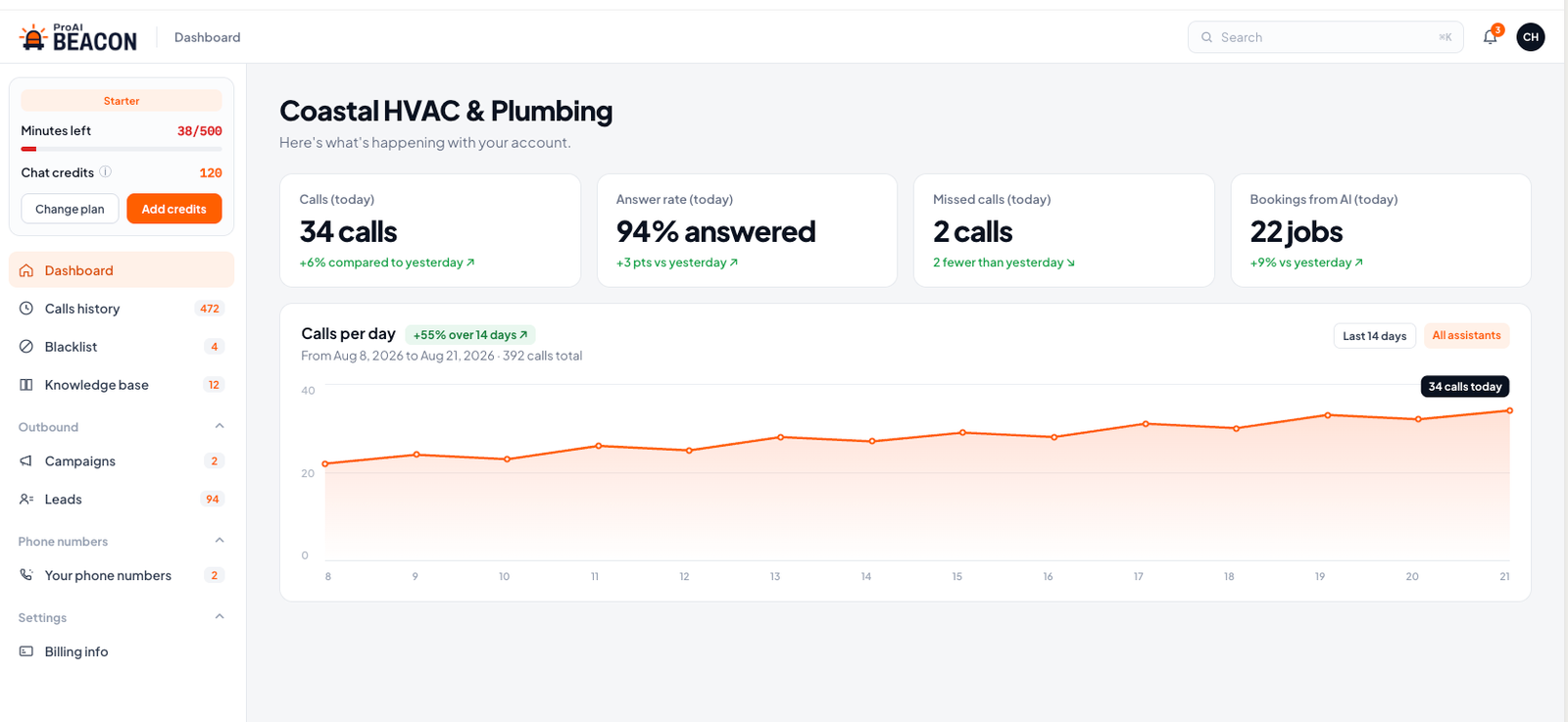Click the Starter plan badge
Viewport: 1568px width, 722px height.
122,101
